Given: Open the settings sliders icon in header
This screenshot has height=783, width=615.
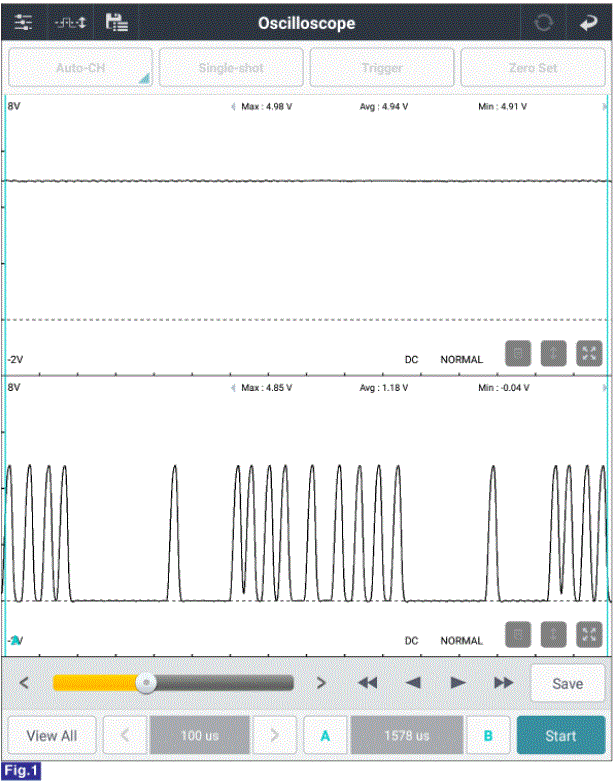Looking at the screenshot, I should 23,22.
